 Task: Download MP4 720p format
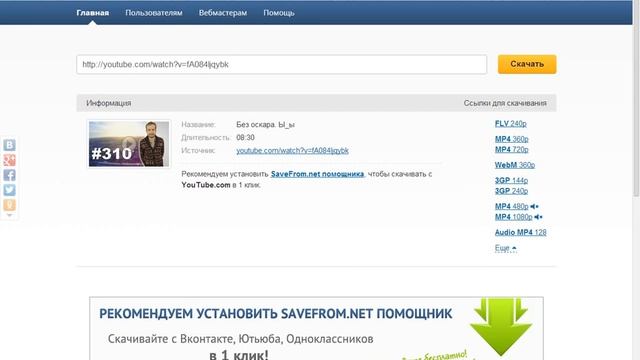511,149
